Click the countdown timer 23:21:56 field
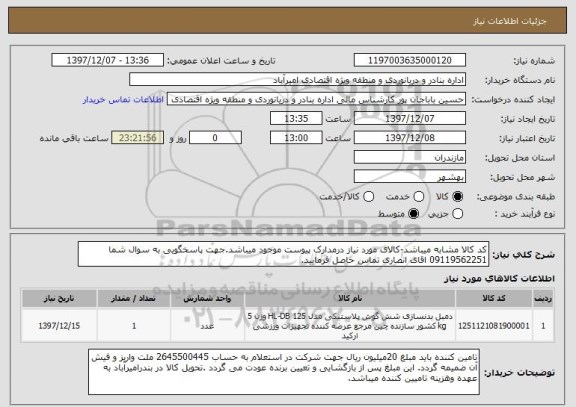The width and height of the screenshot is (576, 407). [137, 138]
